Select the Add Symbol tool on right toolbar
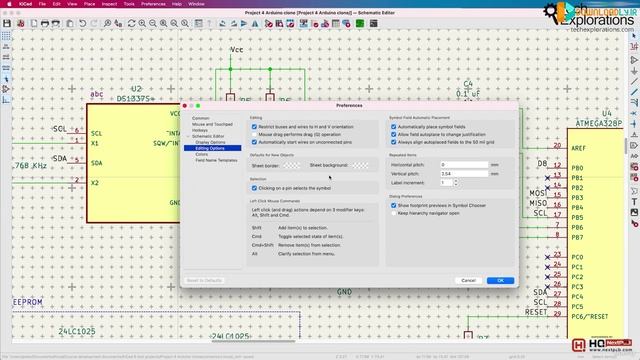Image resolution: width=640 pixels, height=360 pixels. pyautogui.click(x=634, y=60)
